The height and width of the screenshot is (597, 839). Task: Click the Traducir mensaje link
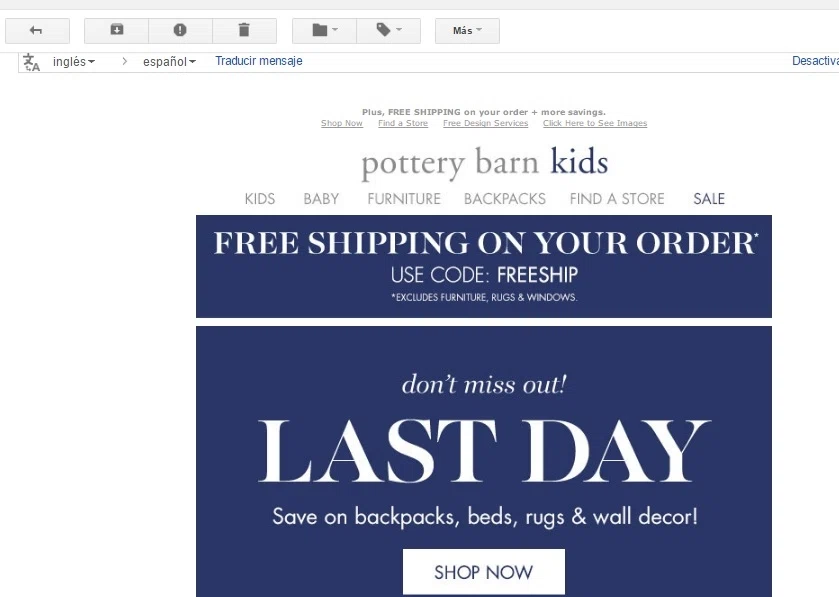click(258, 61)
